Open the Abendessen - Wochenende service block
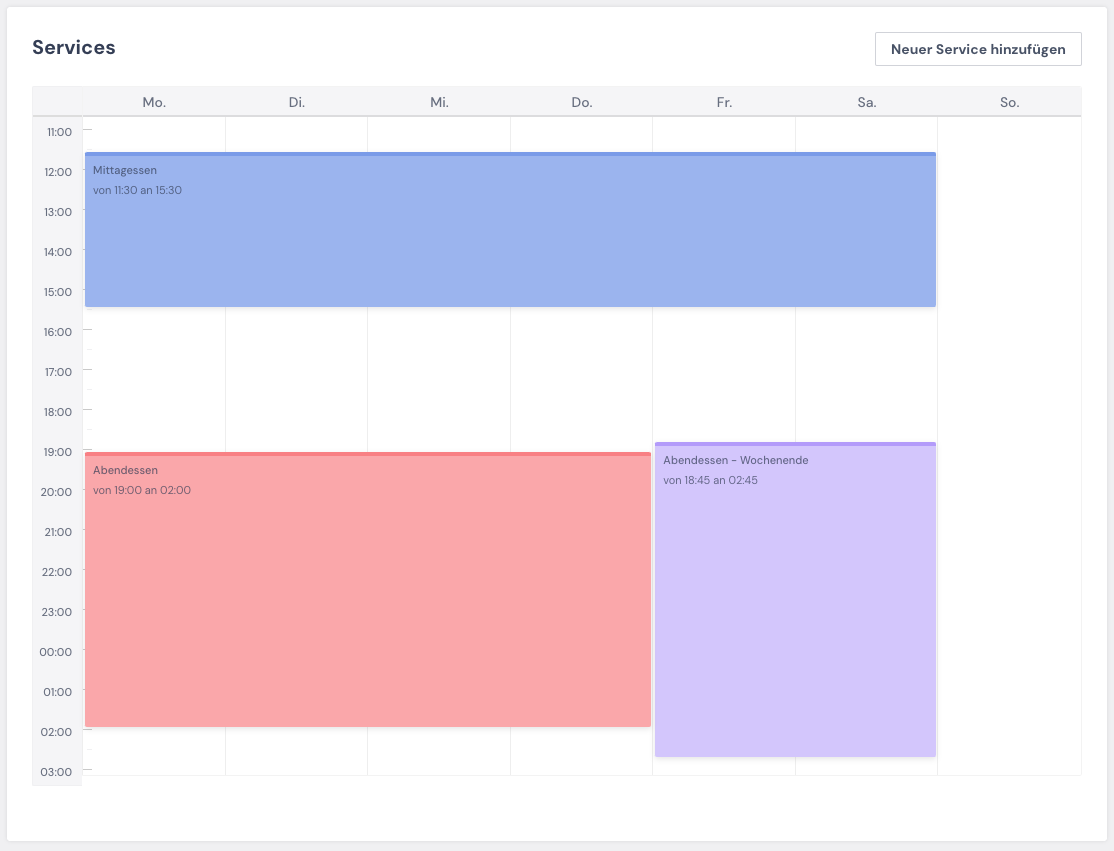The width and height of the screenshot is (1114, 851). tap(795, 600)
